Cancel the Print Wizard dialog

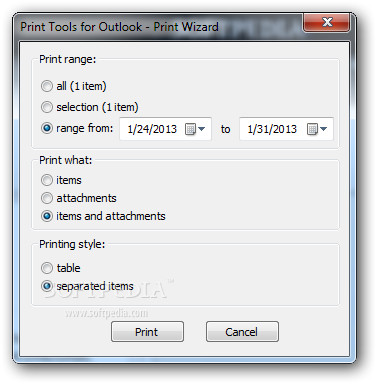(242, 332)
